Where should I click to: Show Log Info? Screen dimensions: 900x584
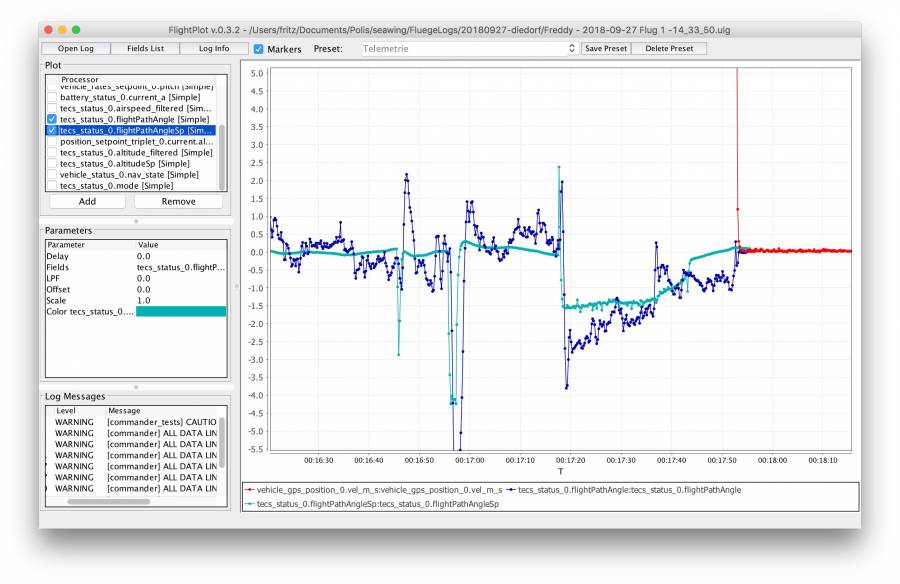214,48
